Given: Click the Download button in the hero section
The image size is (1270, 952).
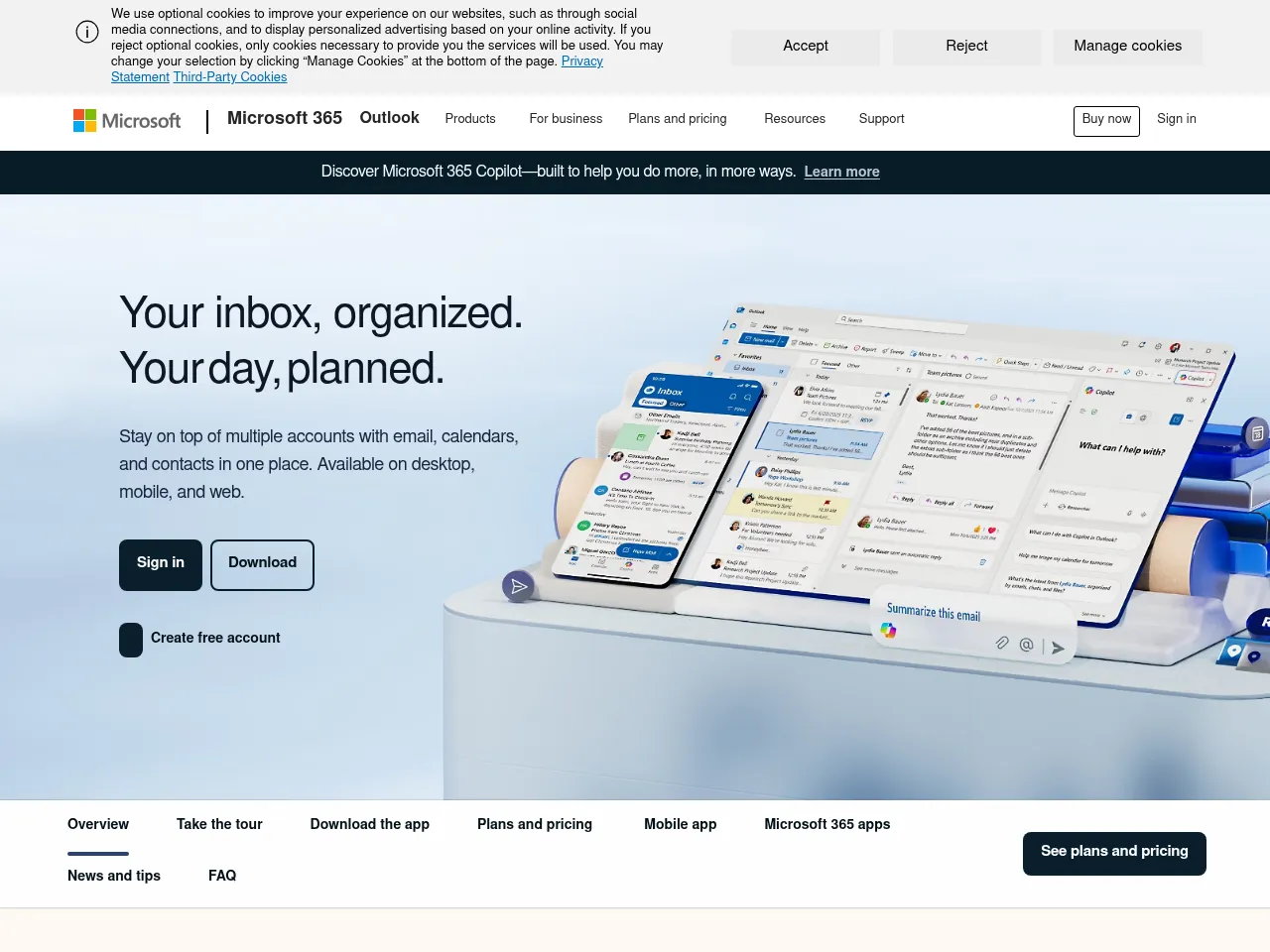Looking at the screenshot, I should coord(262,564).
